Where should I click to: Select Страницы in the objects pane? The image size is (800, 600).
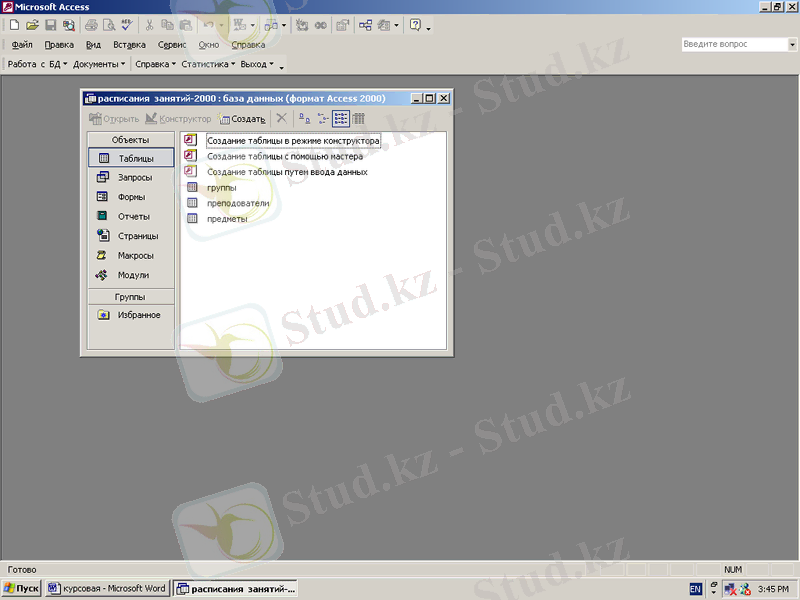[131, 235]
